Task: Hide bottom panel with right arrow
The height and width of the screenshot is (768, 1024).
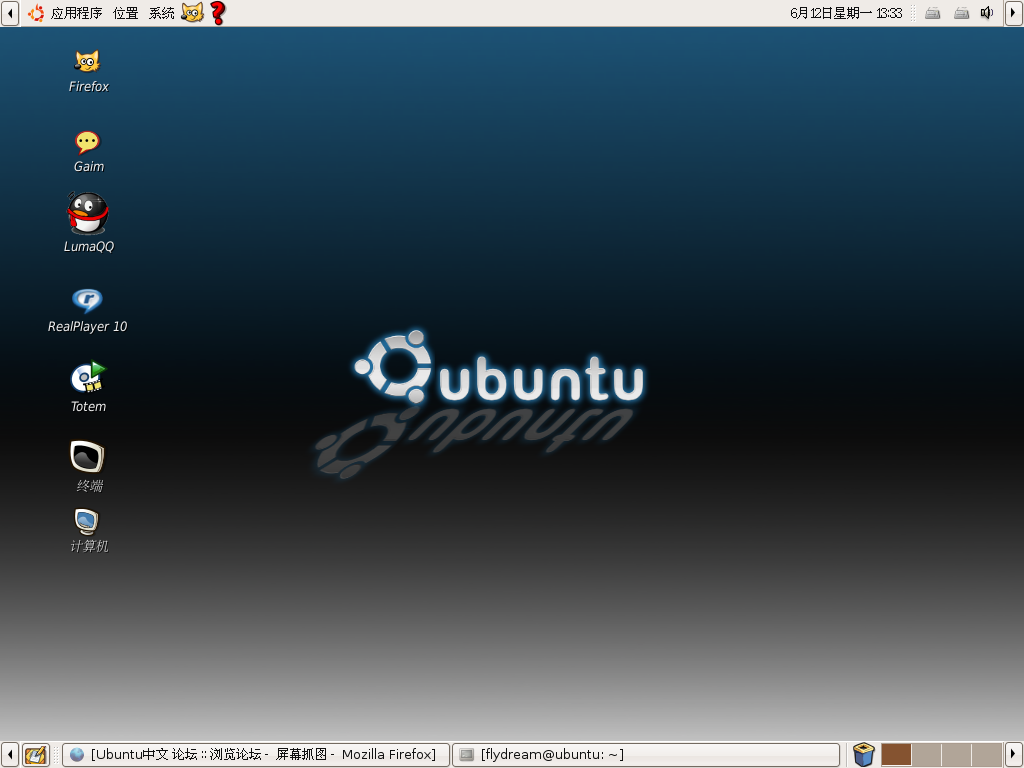Action: pos(1014,755)
